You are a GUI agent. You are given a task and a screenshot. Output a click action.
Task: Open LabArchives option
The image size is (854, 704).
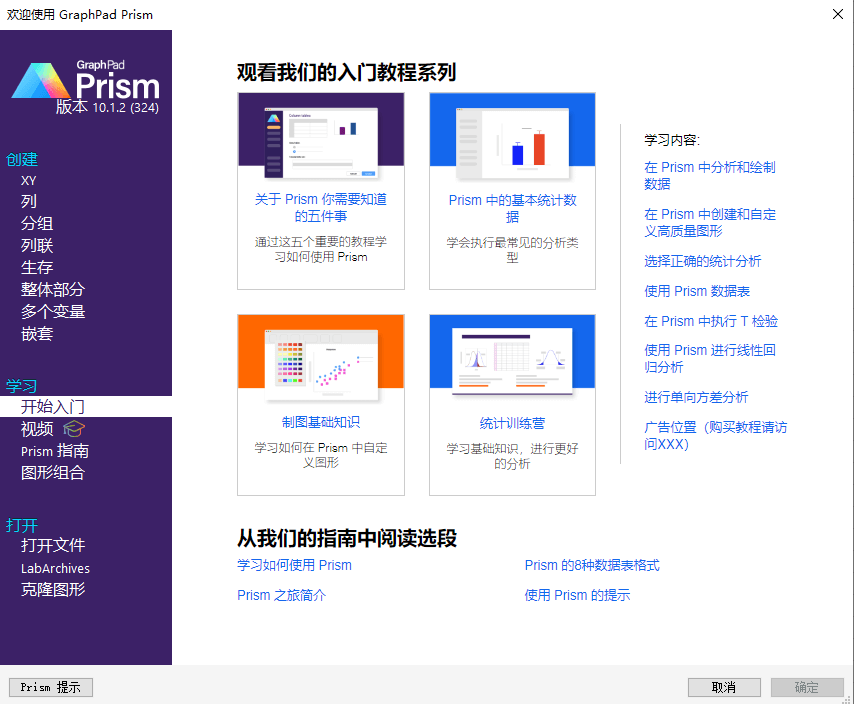pos(56,568)
